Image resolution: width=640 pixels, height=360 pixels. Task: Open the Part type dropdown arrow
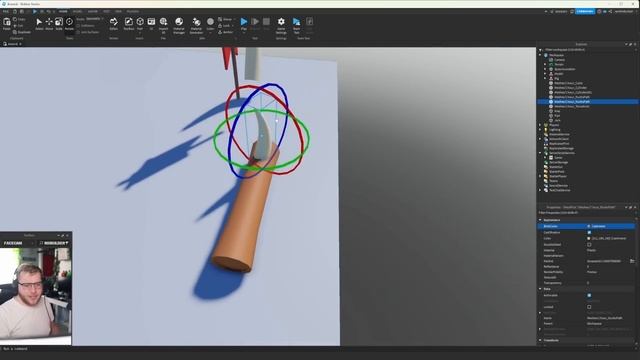140,33
